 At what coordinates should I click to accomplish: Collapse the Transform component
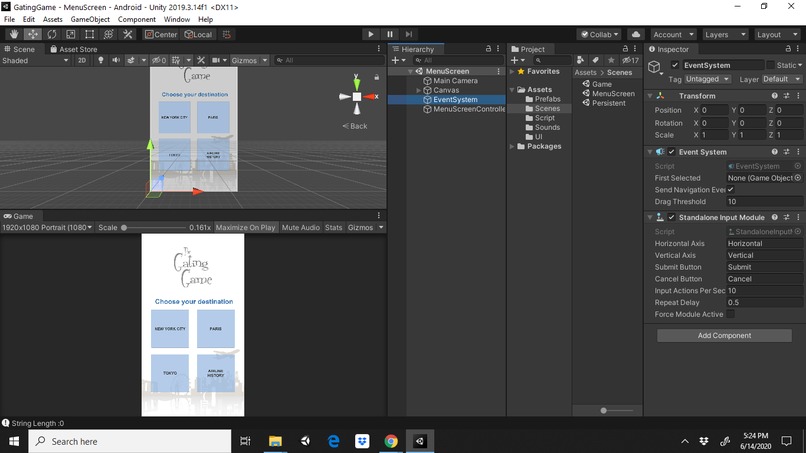pos(650,96)
